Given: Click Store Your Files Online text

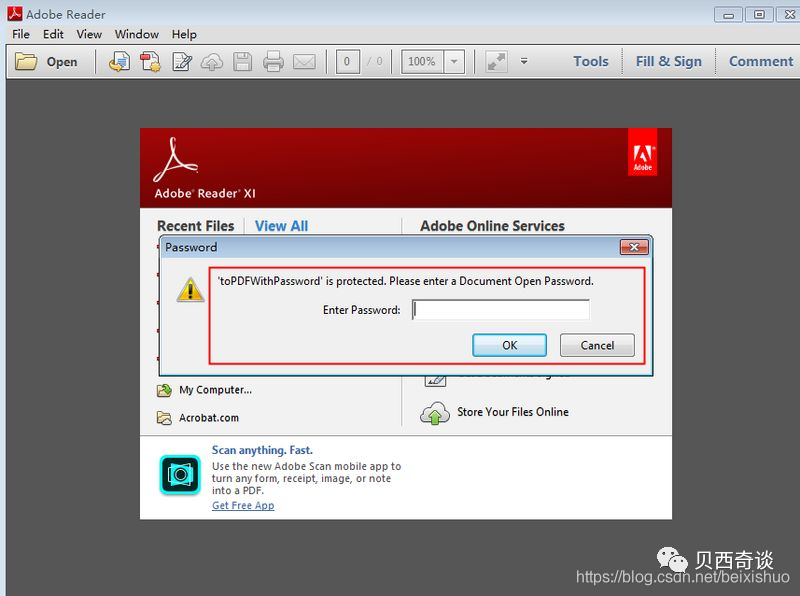Looking at the screenshot, I should tap(513, 412).
